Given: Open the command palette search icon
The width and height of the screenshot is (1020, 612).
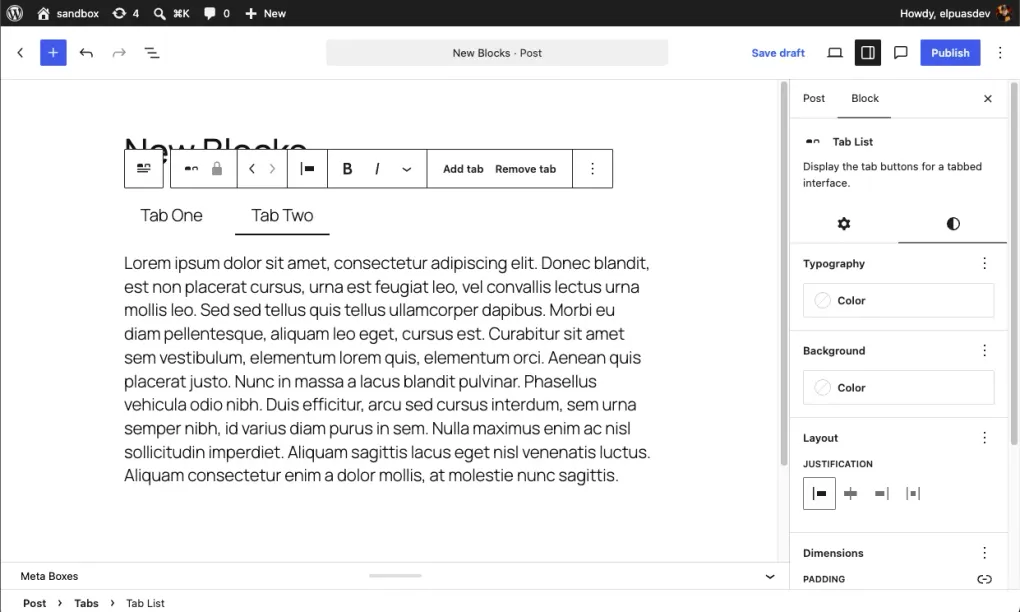Looking at the screenshot, I should tap(171, 13).
